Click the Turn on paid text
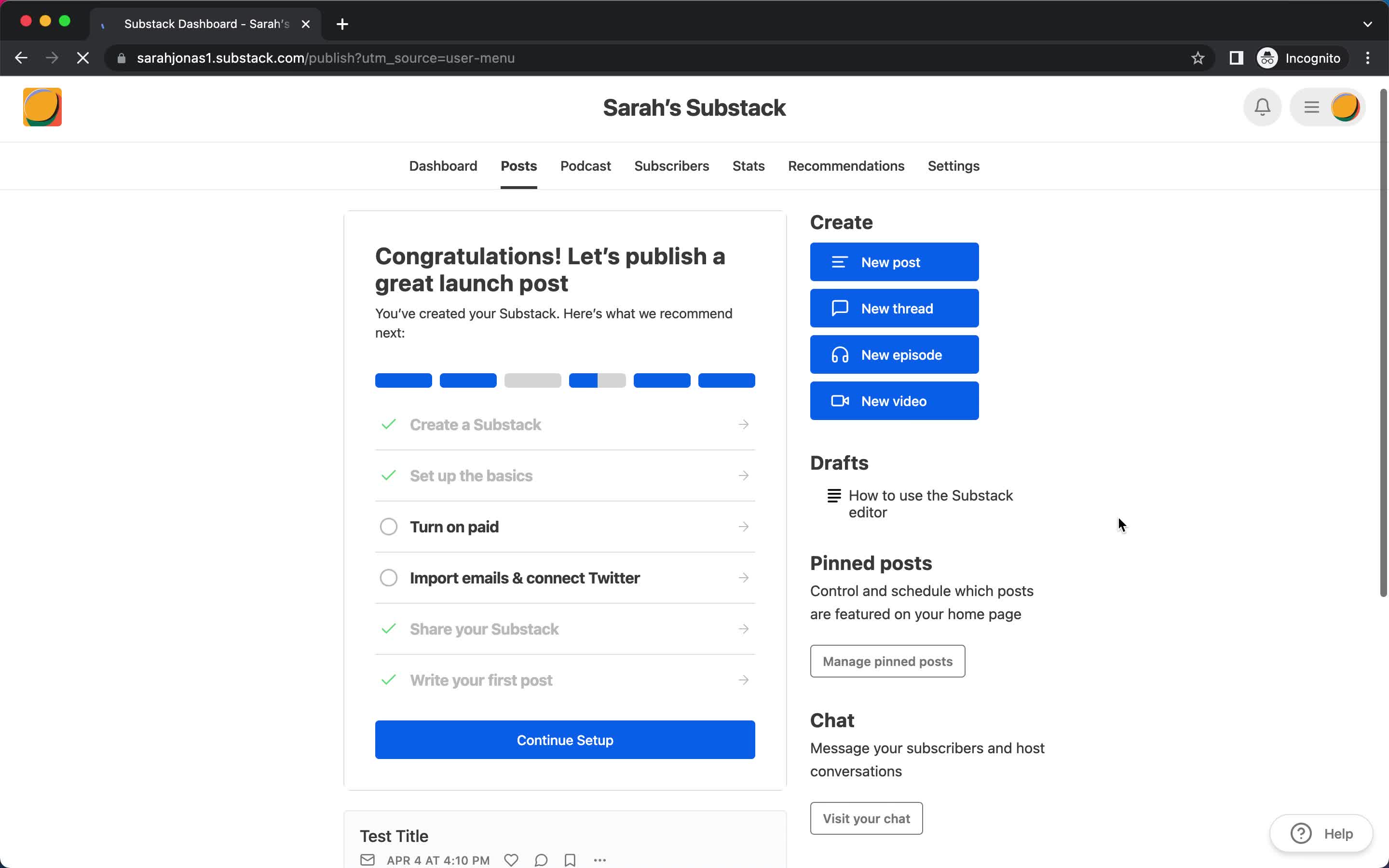Viewport: 1389px width, 868px height. [x=454, y=527]
